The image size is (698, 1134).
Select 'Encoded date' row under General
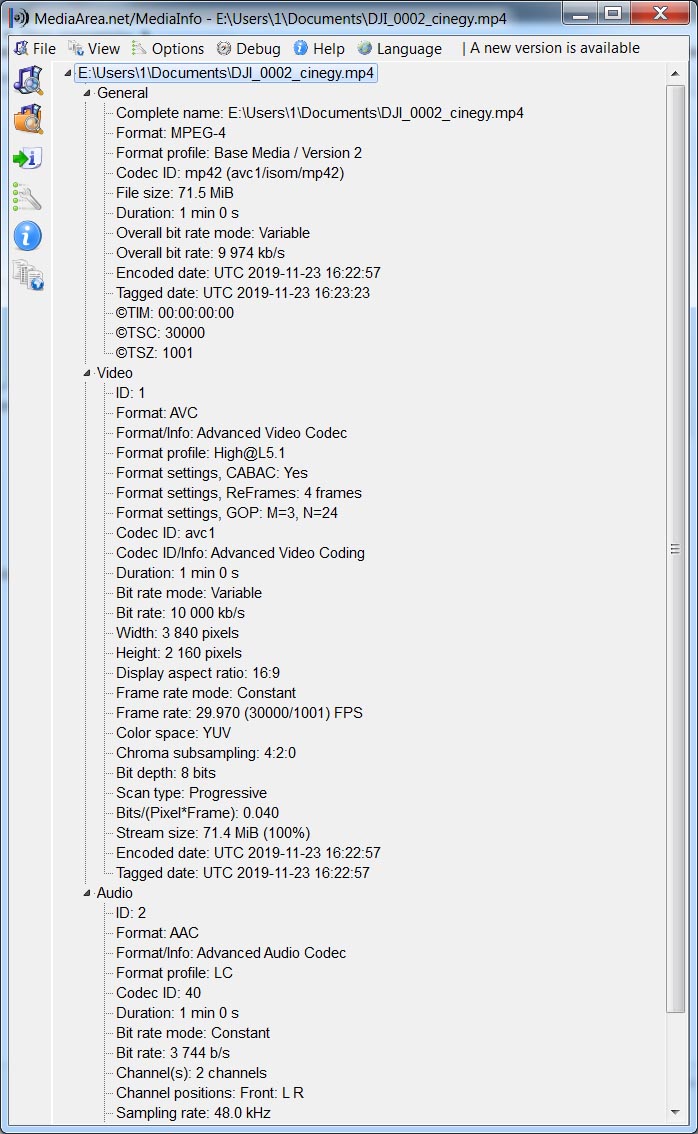248,273
